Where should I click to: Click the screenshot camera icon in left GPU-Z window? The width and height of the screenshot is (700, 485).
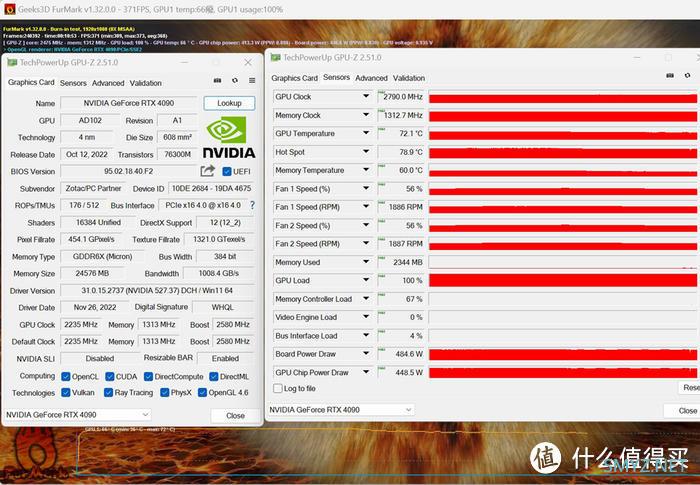coord(217,80)
